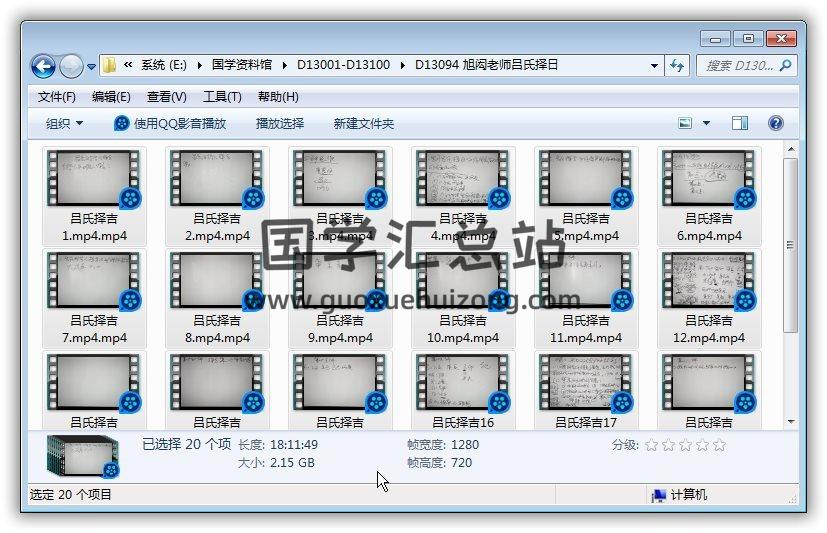
Task: Click the scroll down arrow of file list
Action: click(x=791, y=422)
